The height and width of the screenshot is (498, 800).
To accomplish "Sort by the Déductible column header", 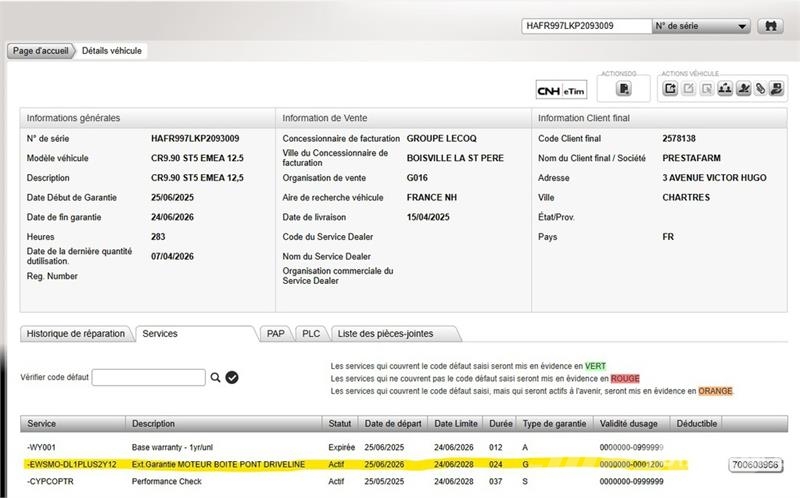I will [697, 424].
